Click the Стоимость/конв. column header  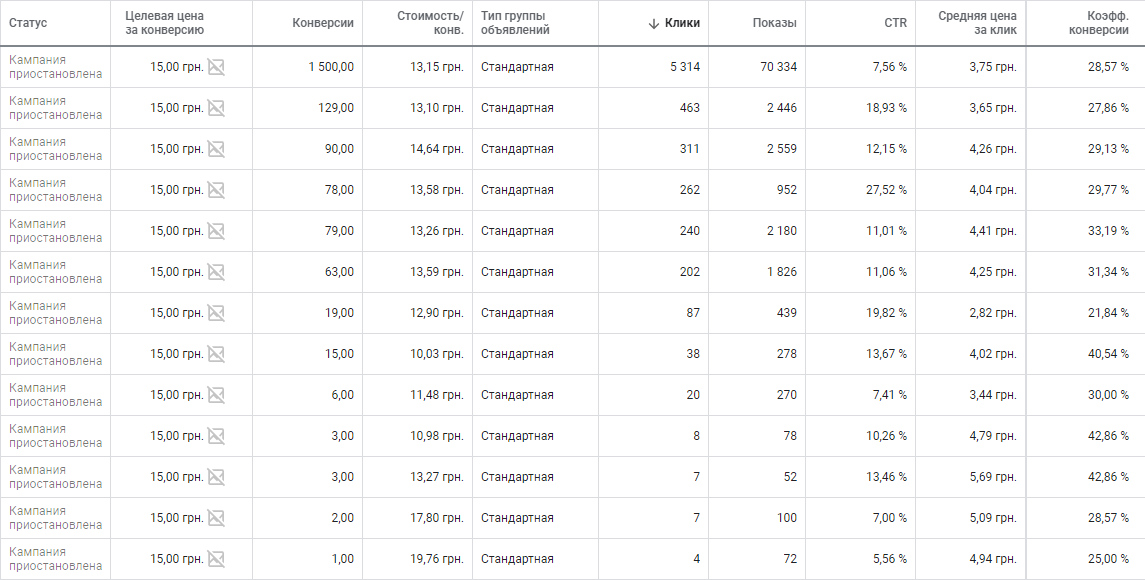click(430, 23)
